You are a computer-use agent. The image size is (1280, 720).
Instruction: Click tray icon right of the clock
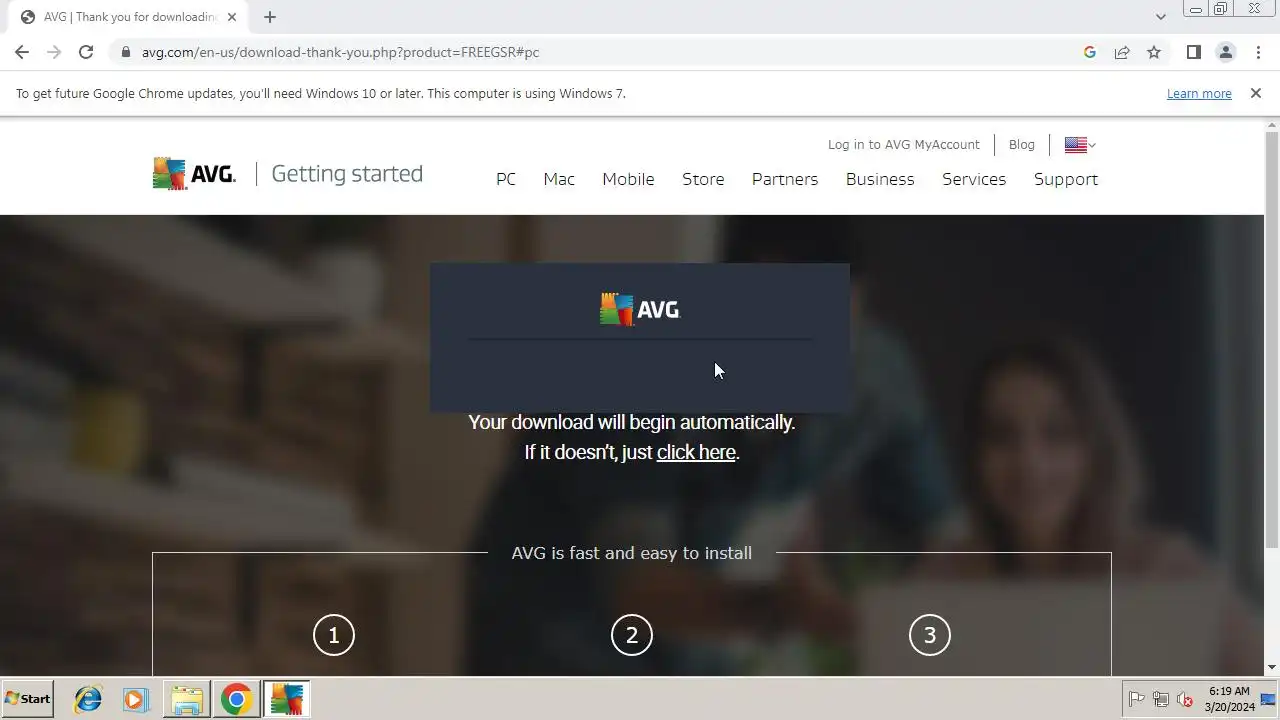(1268, 699)
